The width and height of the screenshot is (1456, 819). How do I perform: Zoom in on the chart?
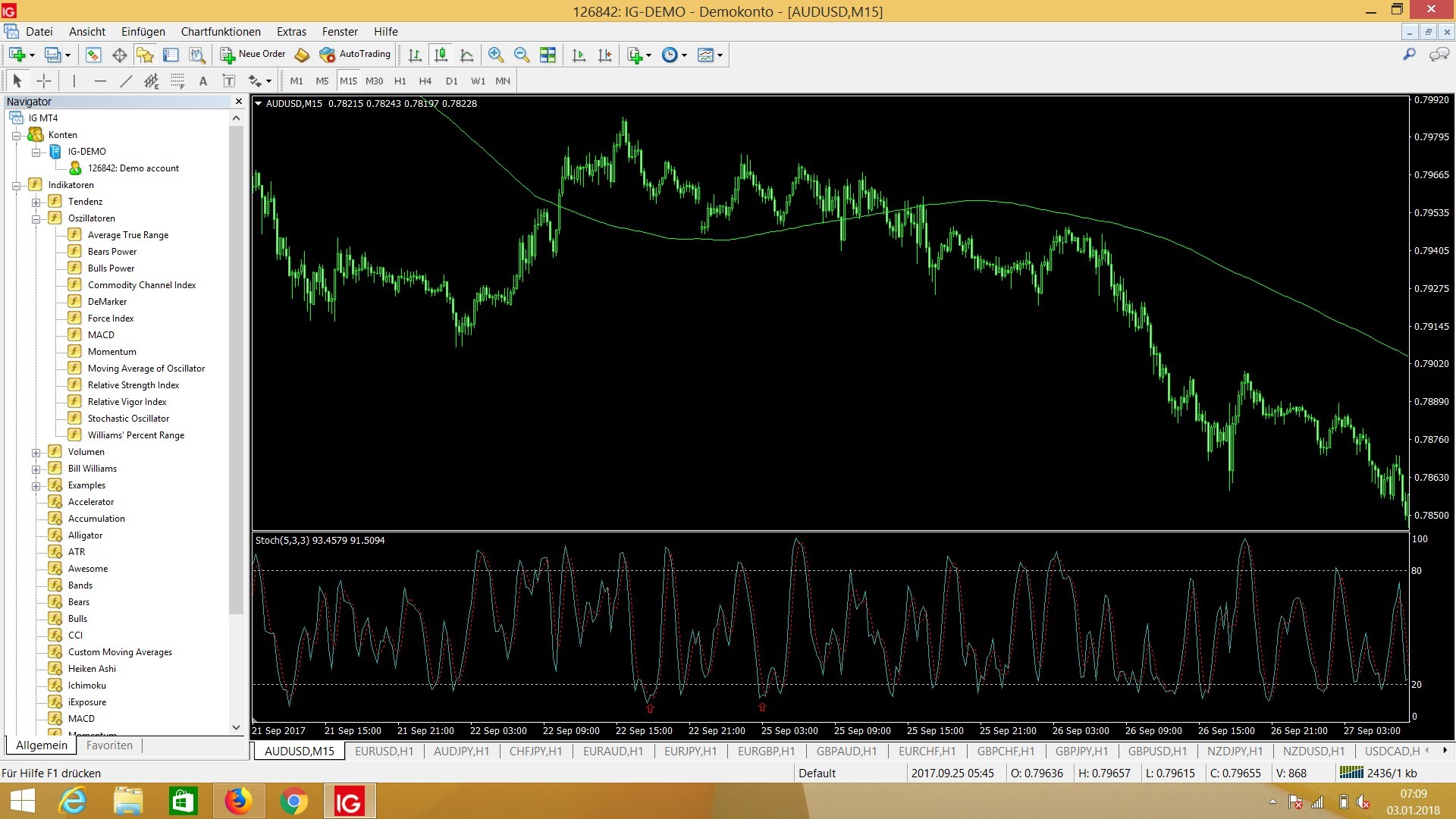[x=495, y=55]
